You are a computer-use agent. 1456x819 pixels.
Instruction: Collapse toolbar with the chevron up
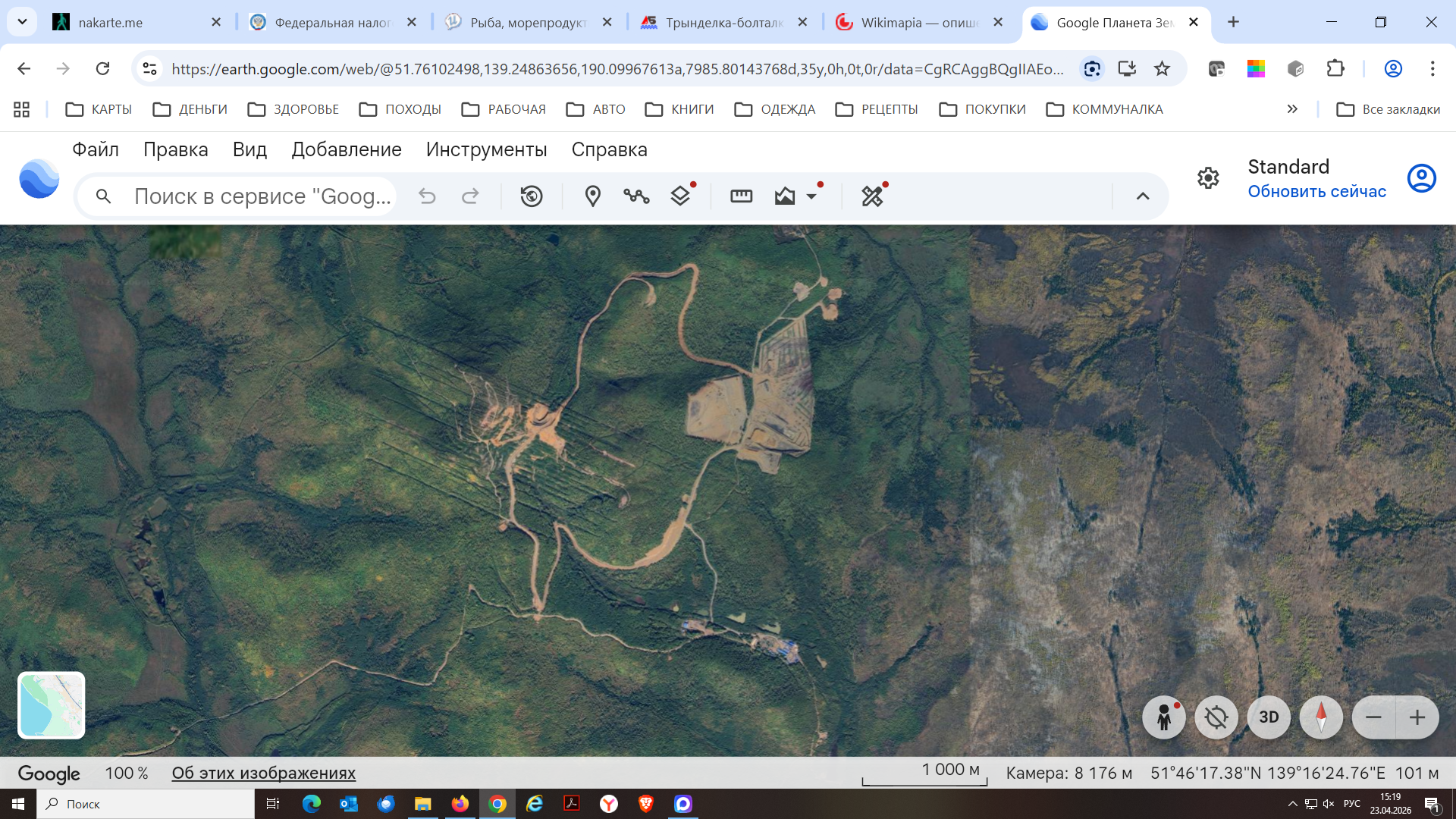click(1143, 196)
